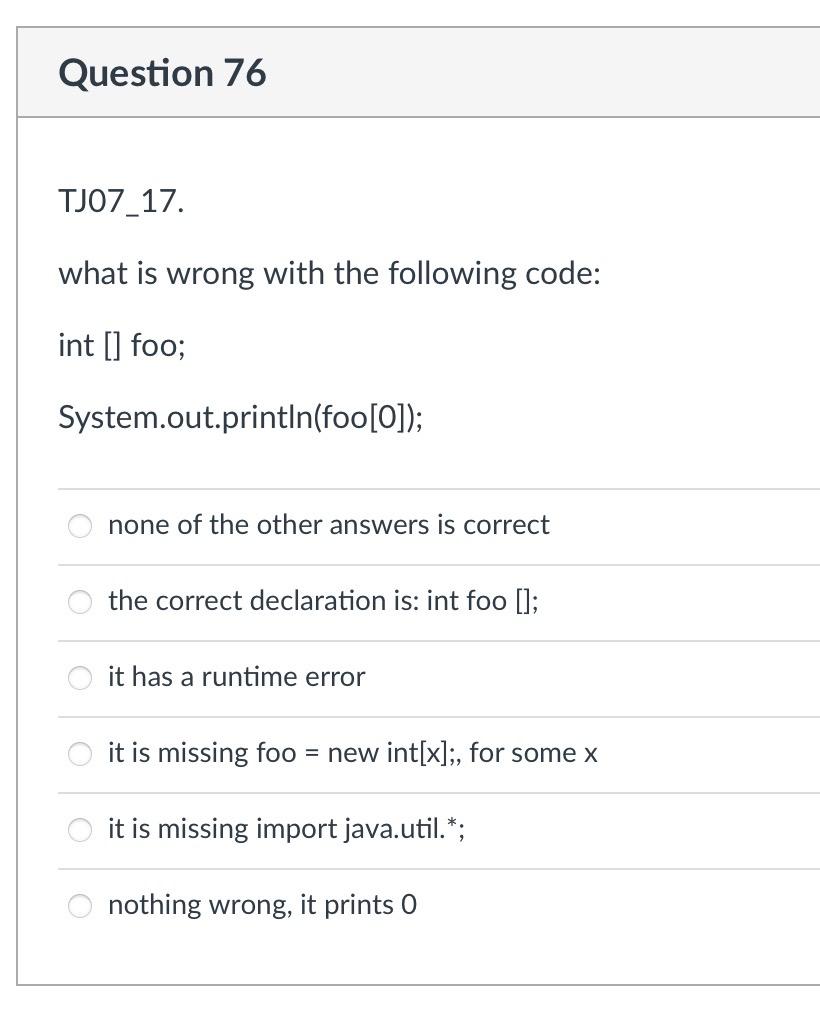Select radio button for 'the correct declaration is: int foo [];'
820x1016 pixels.
click(80, 602)
